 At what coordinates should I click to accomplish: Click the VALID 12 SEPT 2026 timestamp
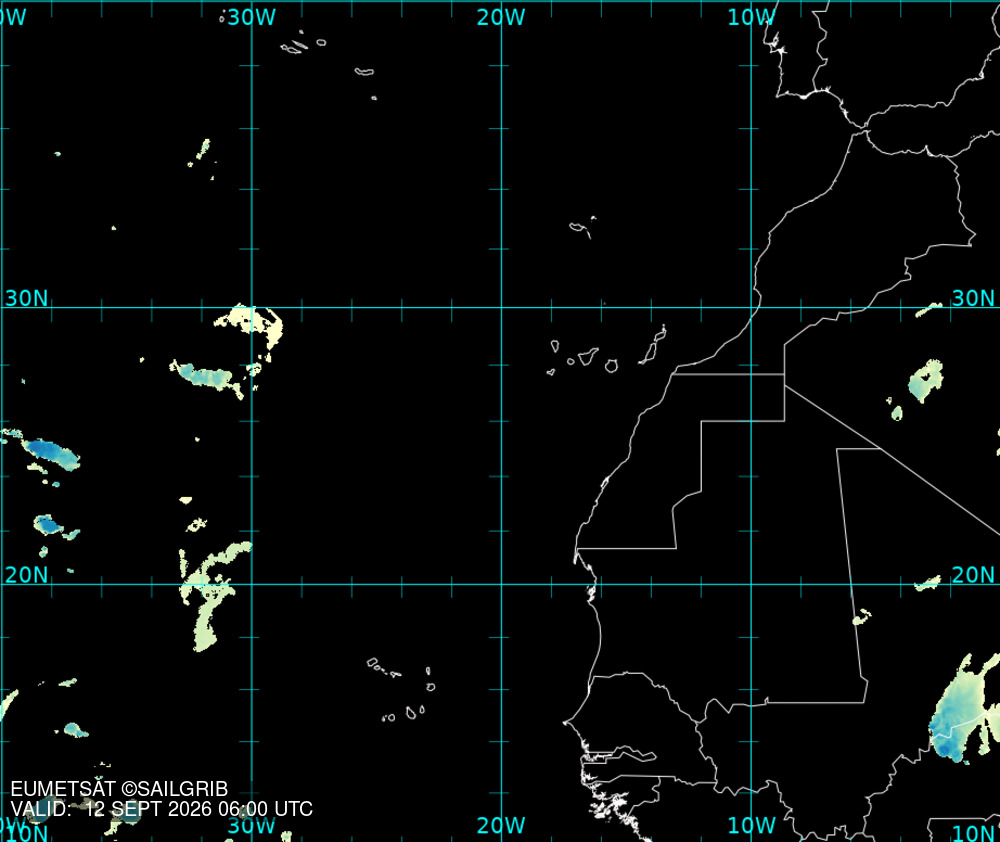161,809
